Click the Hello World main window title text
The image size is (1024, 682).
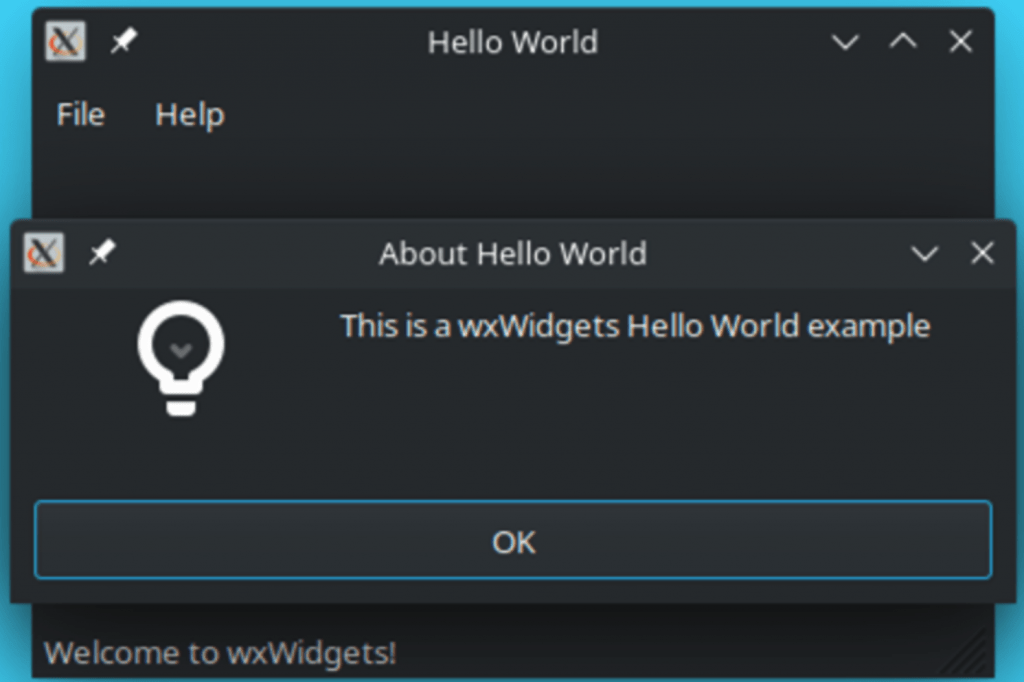coord(513,42)
